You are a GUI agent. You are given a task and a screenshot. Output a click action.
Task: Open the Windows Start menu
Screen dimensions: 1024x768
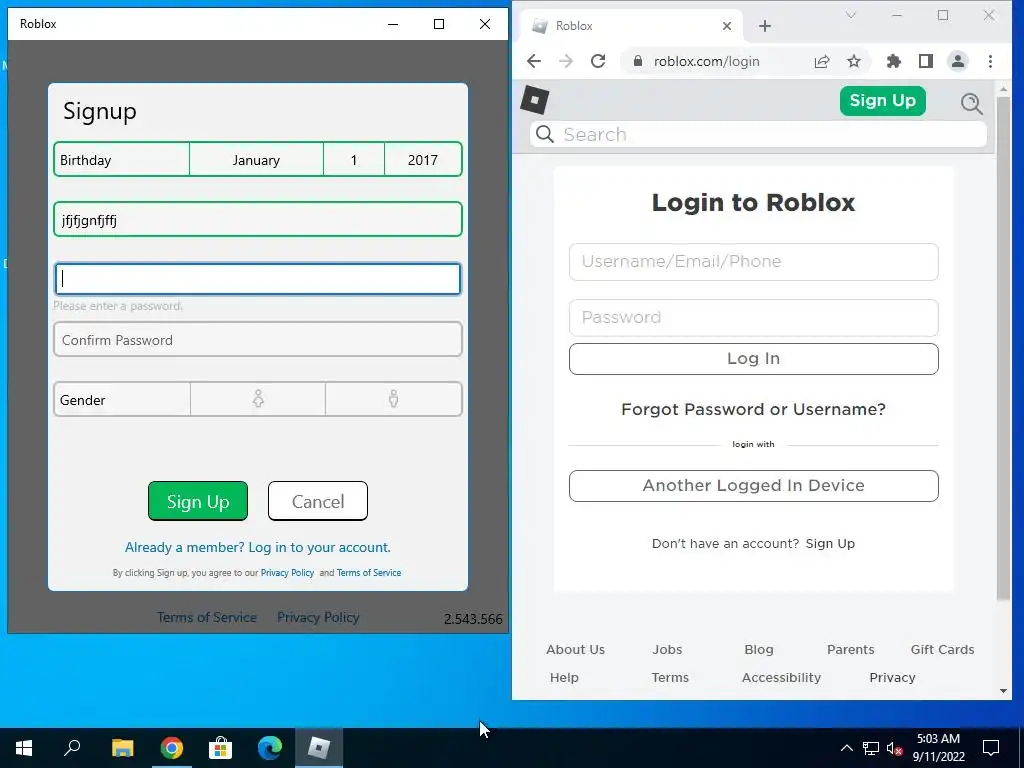24,748
